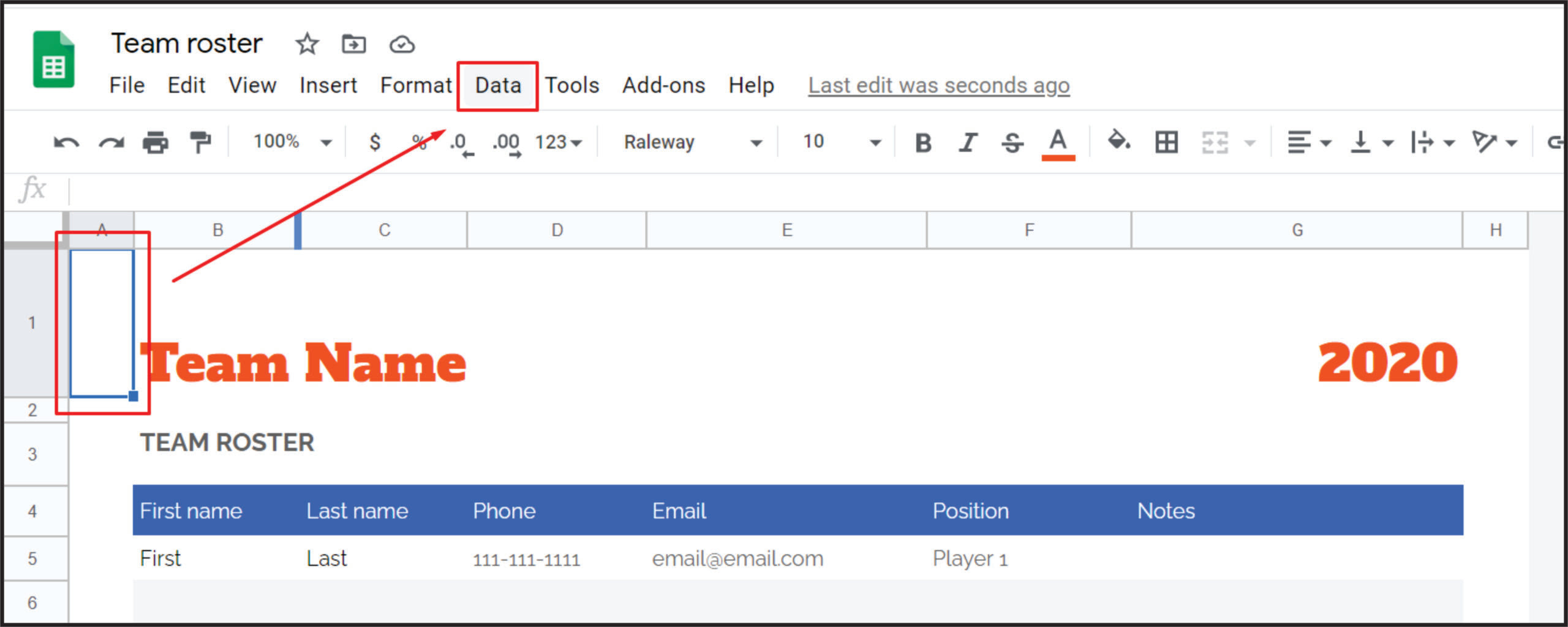Click the Redo icon
The height and width of the screenshot is (627, 1568).
pos(111,141)
